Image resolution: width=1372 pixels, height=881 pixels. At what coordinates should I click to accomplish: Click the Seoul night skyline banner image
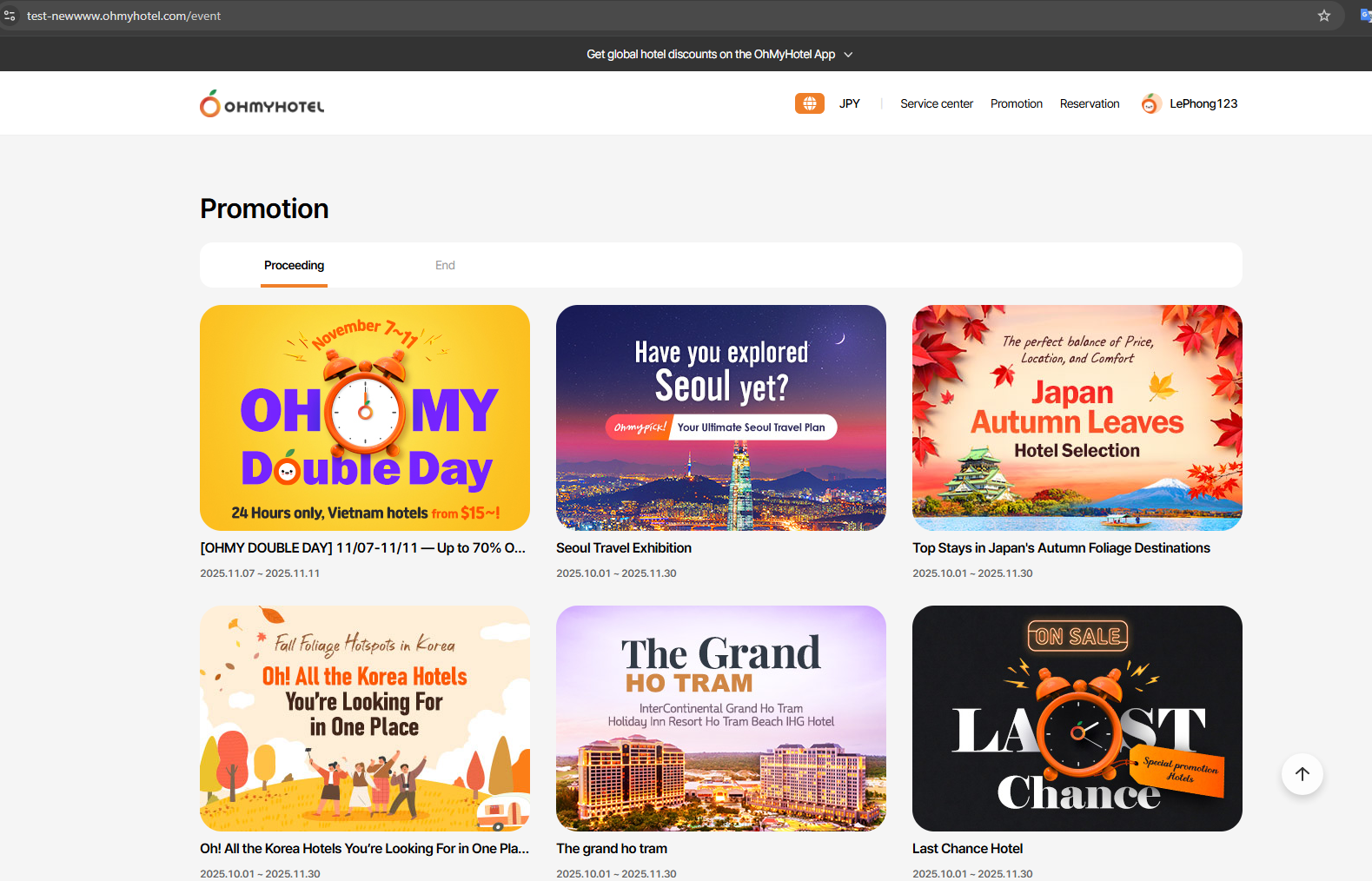click(721, 418)
